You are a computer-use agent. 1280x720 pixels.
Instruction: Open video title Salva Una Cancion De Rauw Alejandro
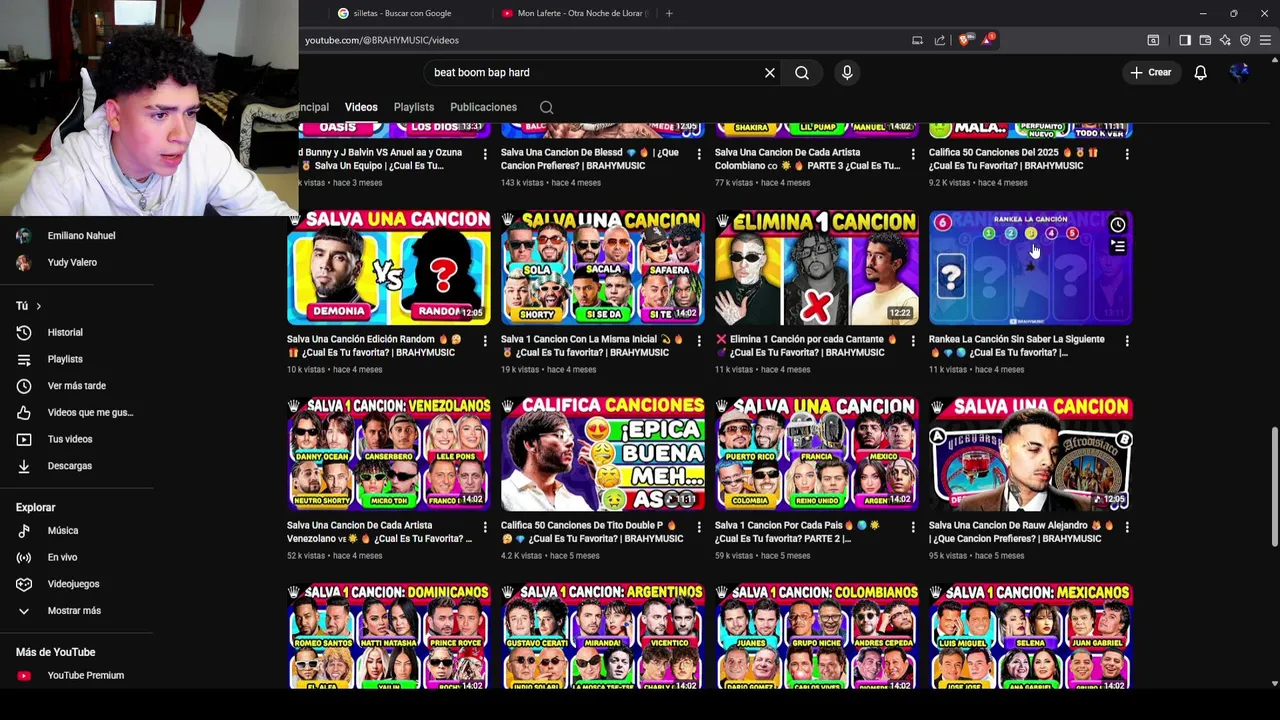pos(1015,532)
